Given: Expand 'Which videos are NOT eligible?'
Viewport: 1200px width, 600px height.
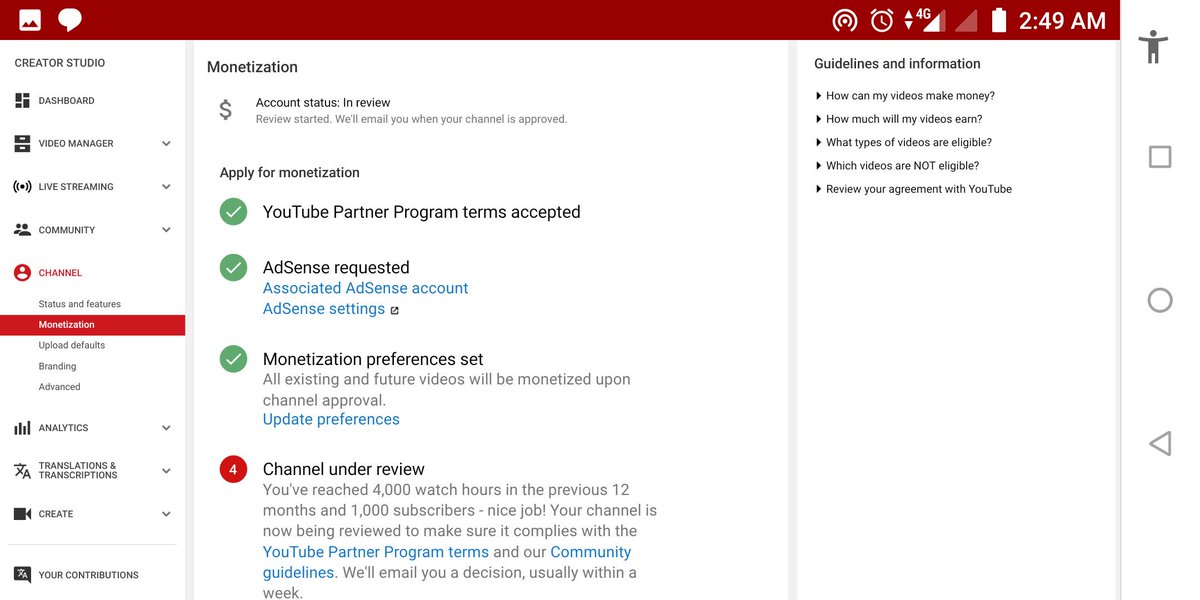Looking at the screenshot, I should tap(897, 166).
